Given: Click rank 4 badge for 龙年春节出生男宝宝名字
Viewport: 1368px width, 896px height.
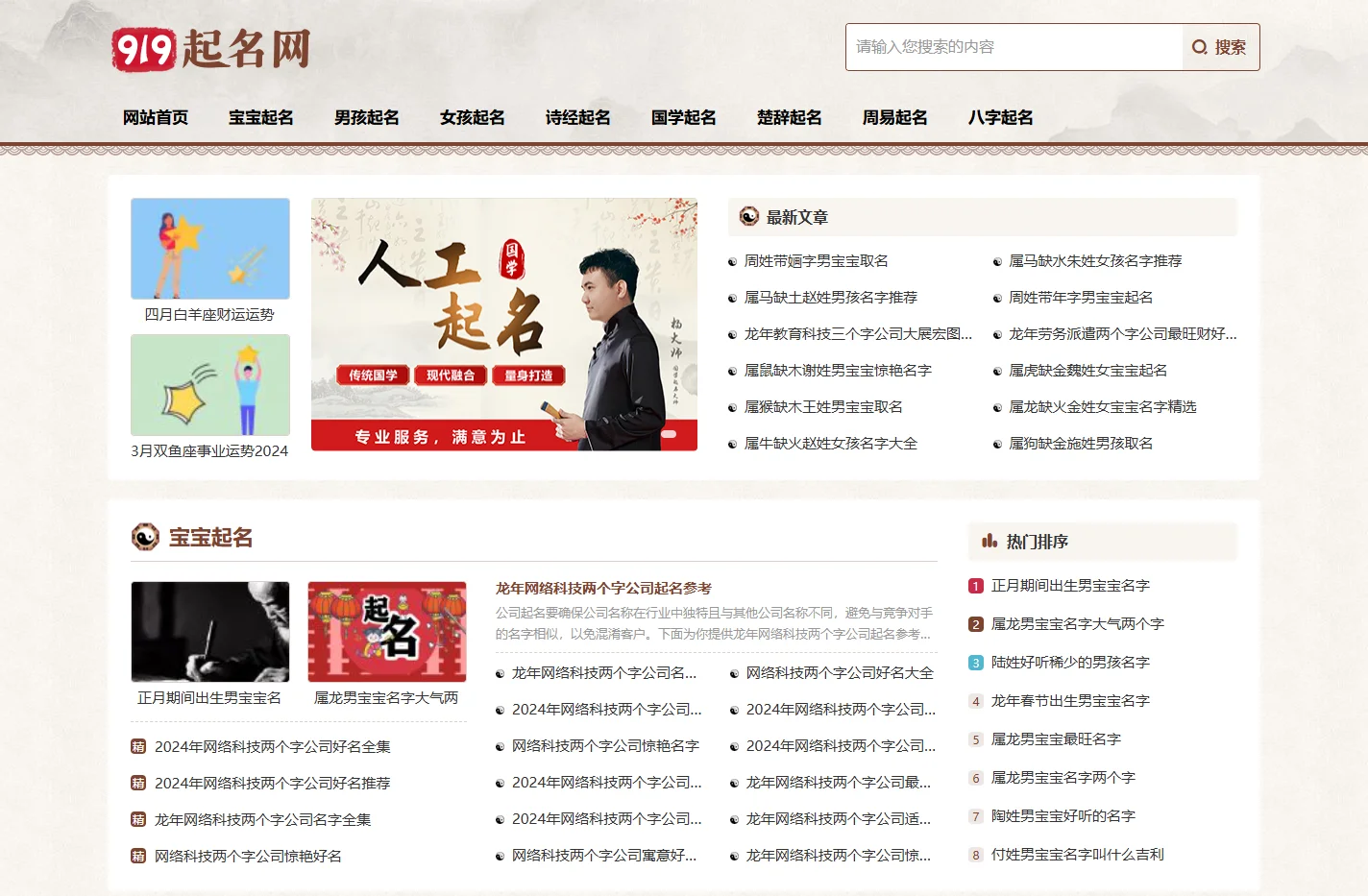Looking at the screenshot, I should pos(976,701).
